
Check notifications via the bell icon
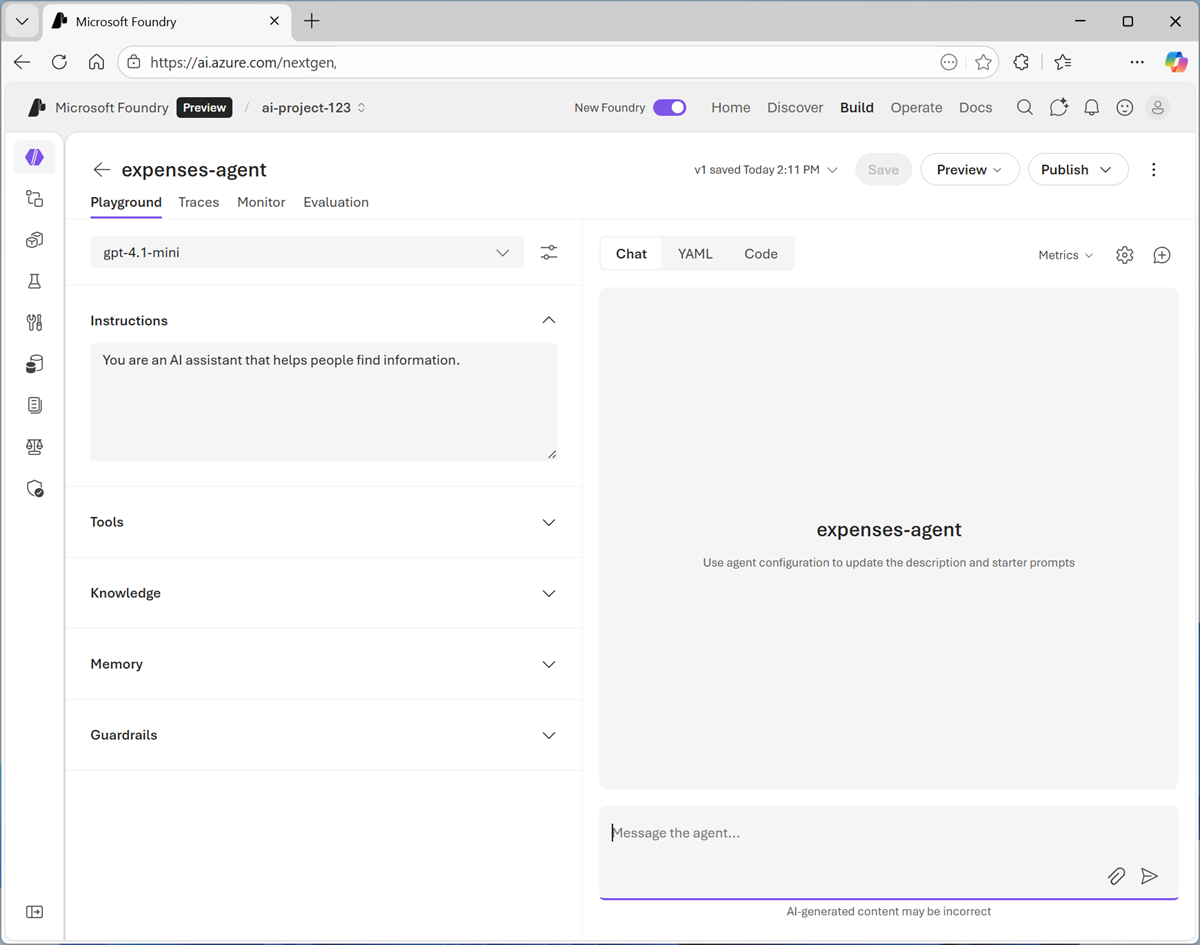tap(1091, 107)
